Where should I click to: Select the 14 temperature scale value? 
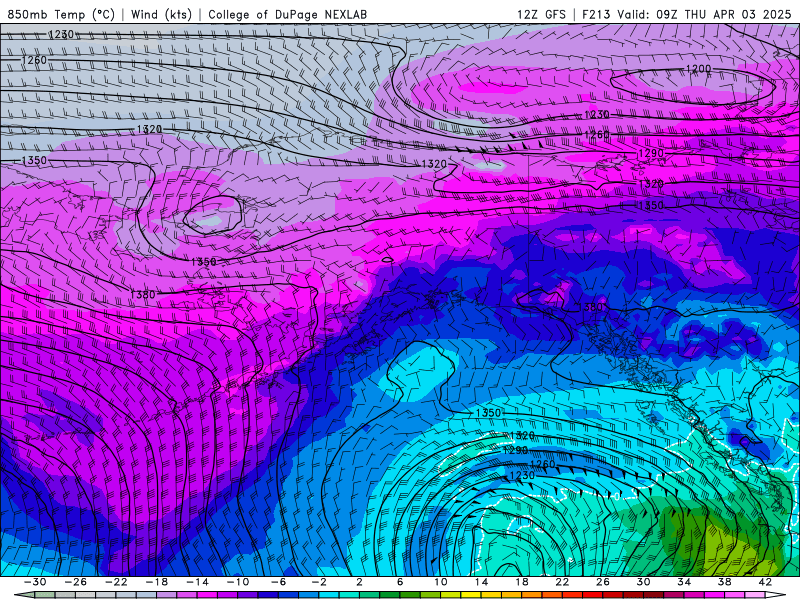481,582
